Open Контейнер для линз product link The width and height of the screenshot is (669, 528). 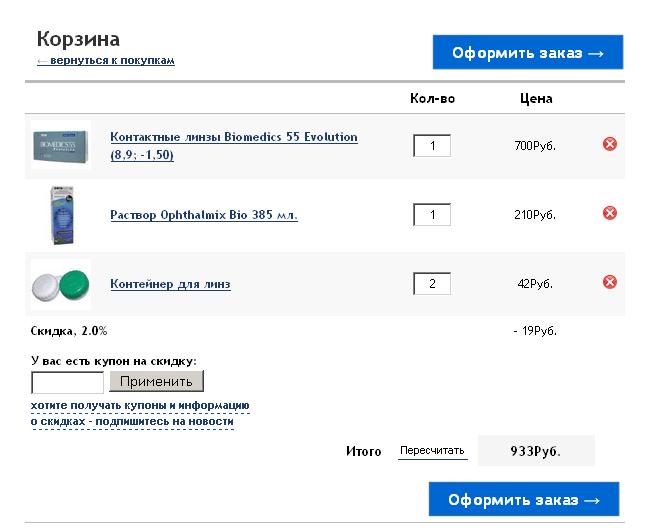click(170, 284)
